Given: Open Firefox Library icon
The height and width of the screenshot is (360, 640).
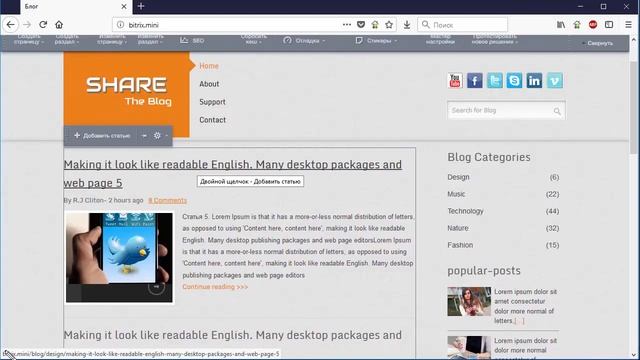Looking at the screenshot, I should click(561, 24).
